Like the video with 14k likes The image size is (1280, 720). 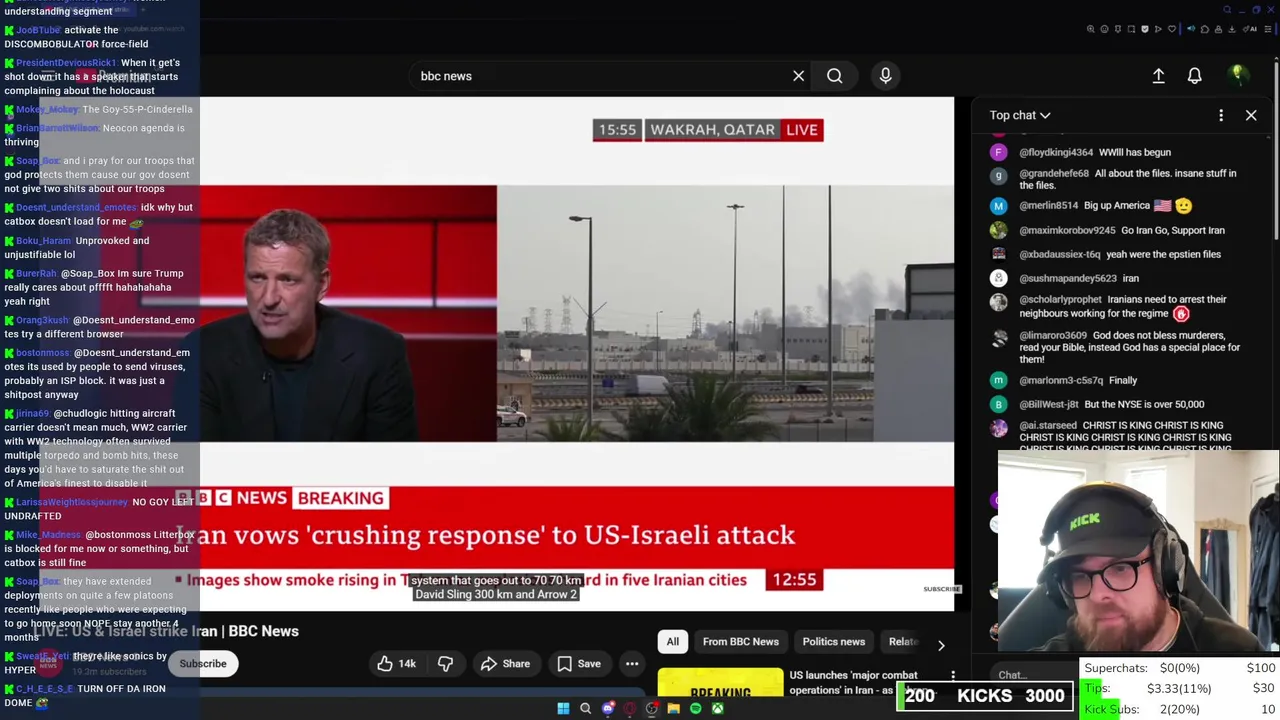pos(397,664)
